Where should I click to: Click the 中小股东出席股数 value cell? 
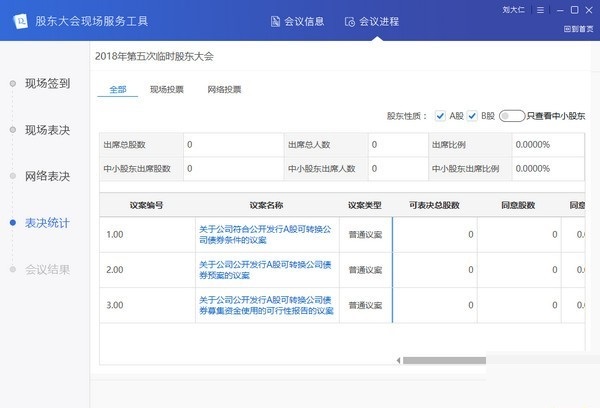coord(233,169)
